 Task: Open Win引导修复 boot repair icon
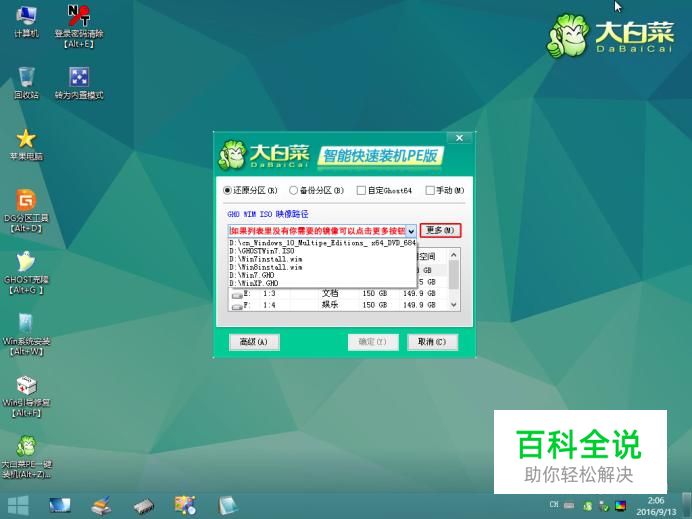(x=26, y=396)
